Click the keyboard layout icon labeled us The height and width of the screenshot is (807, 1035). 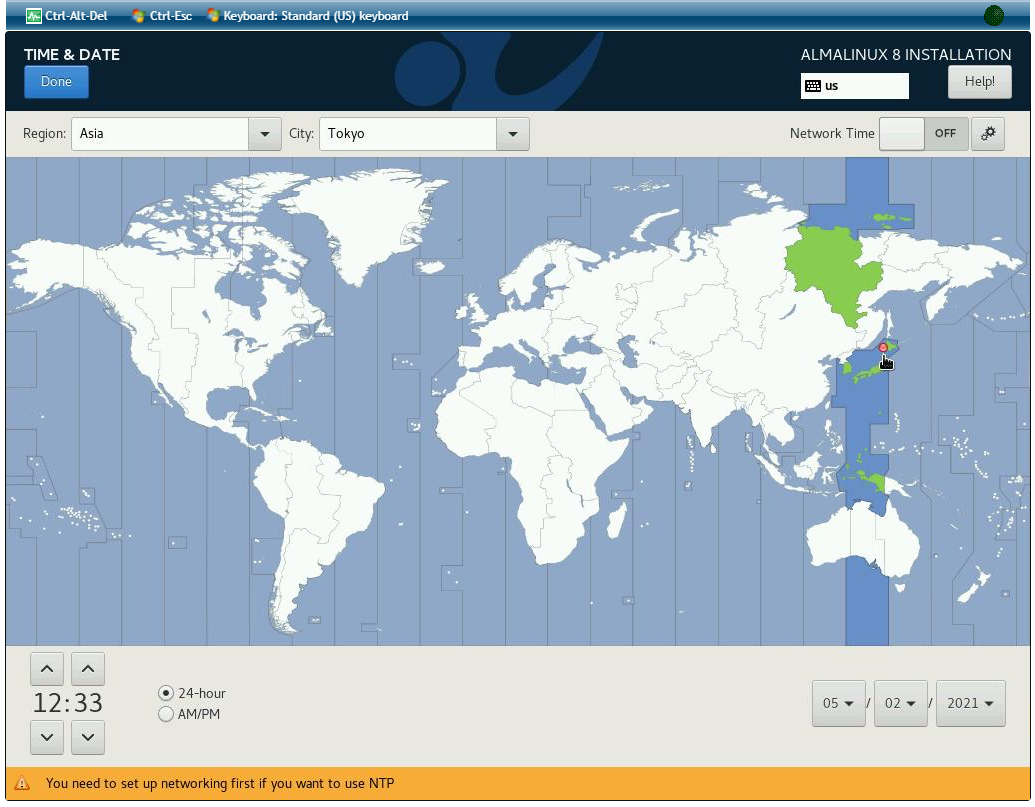(x=813, y=86)
